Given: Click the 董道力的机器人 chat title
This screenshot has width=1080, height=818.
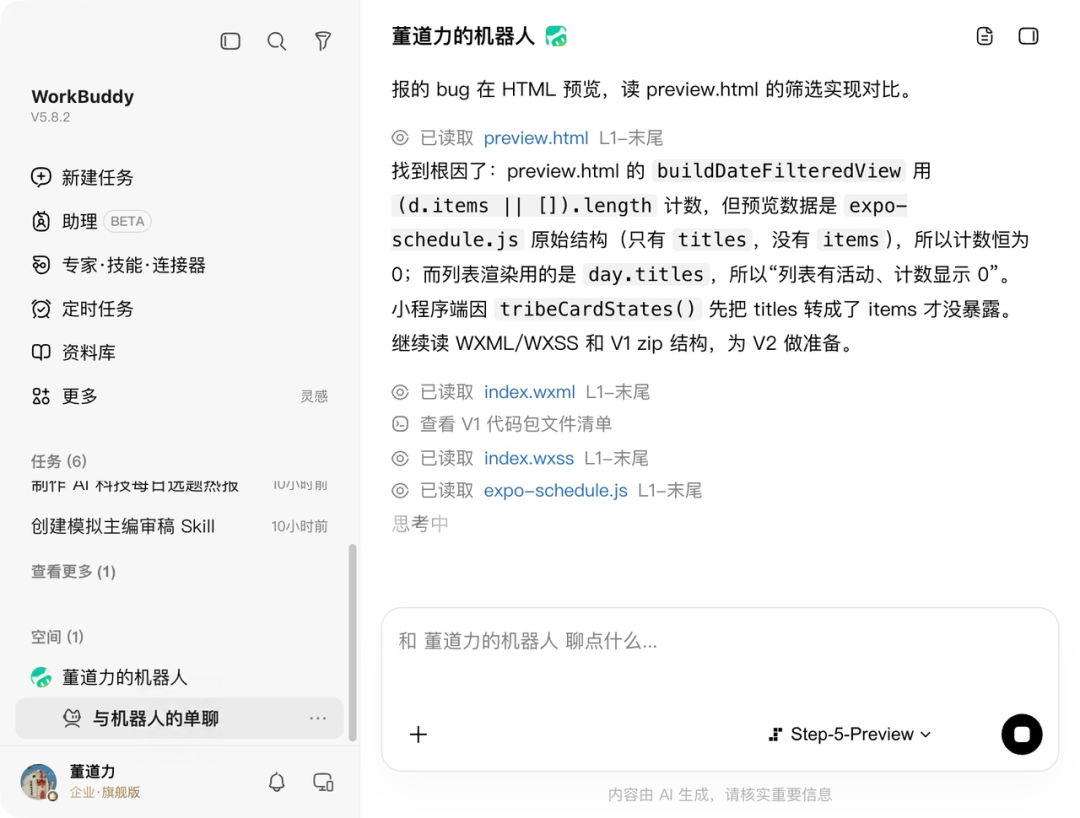Looking at the screenshot, I should pyautogui.click(x=463, y=36).
